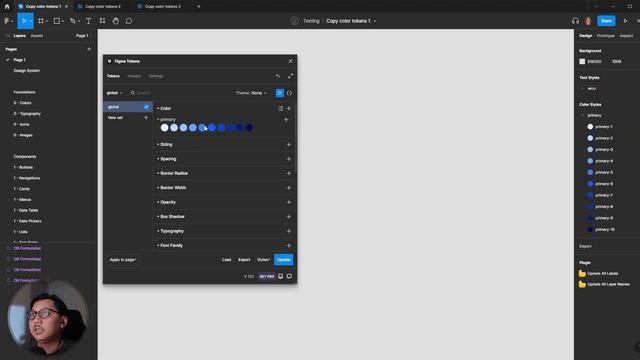
Task: Toggle the global token set checkbox
Action: (146, 107)
